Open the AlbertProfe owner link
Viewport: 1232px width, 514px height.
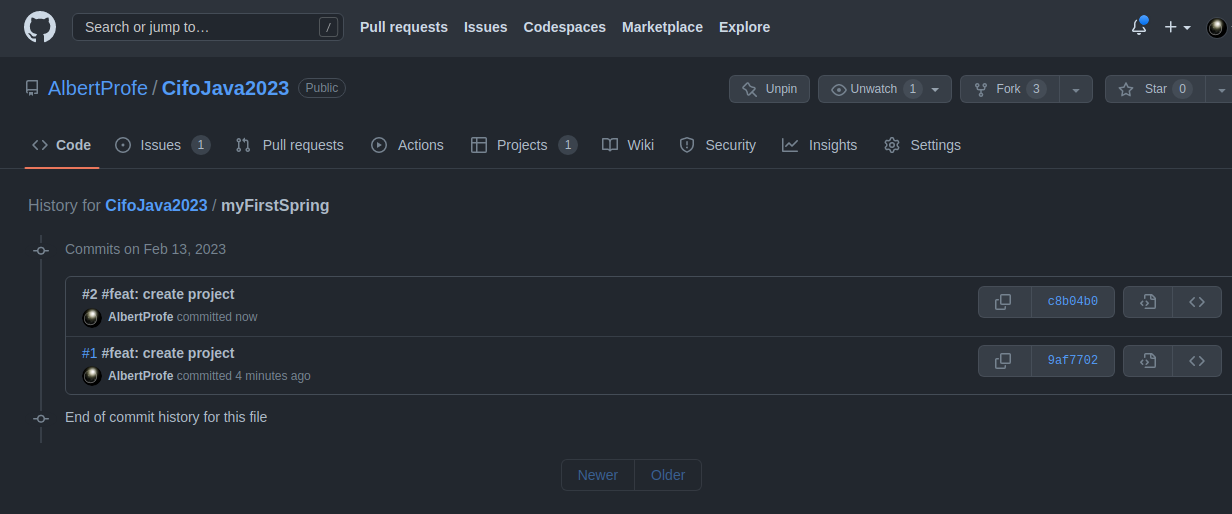coord(98,88)
